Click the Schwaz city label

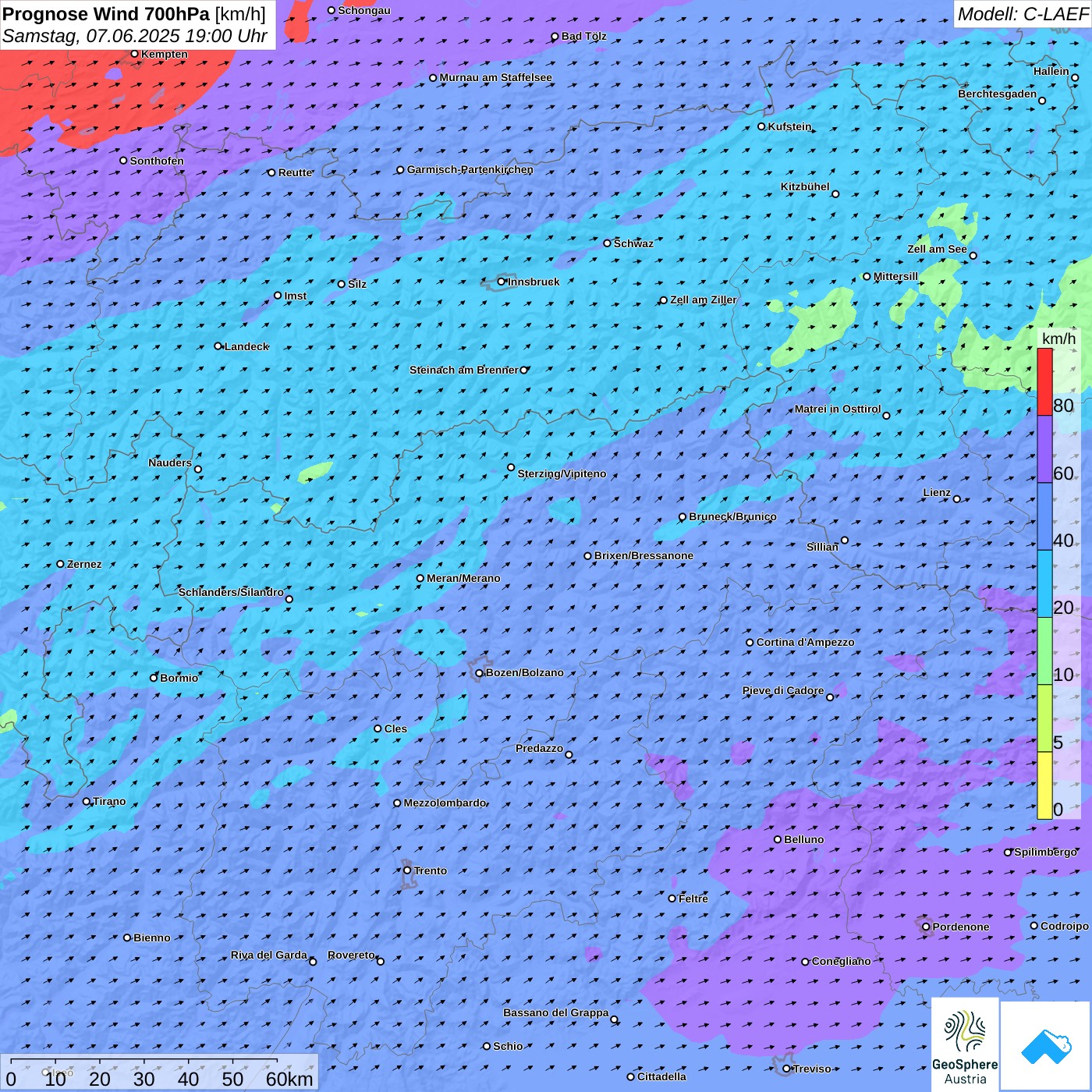[634, 243]
